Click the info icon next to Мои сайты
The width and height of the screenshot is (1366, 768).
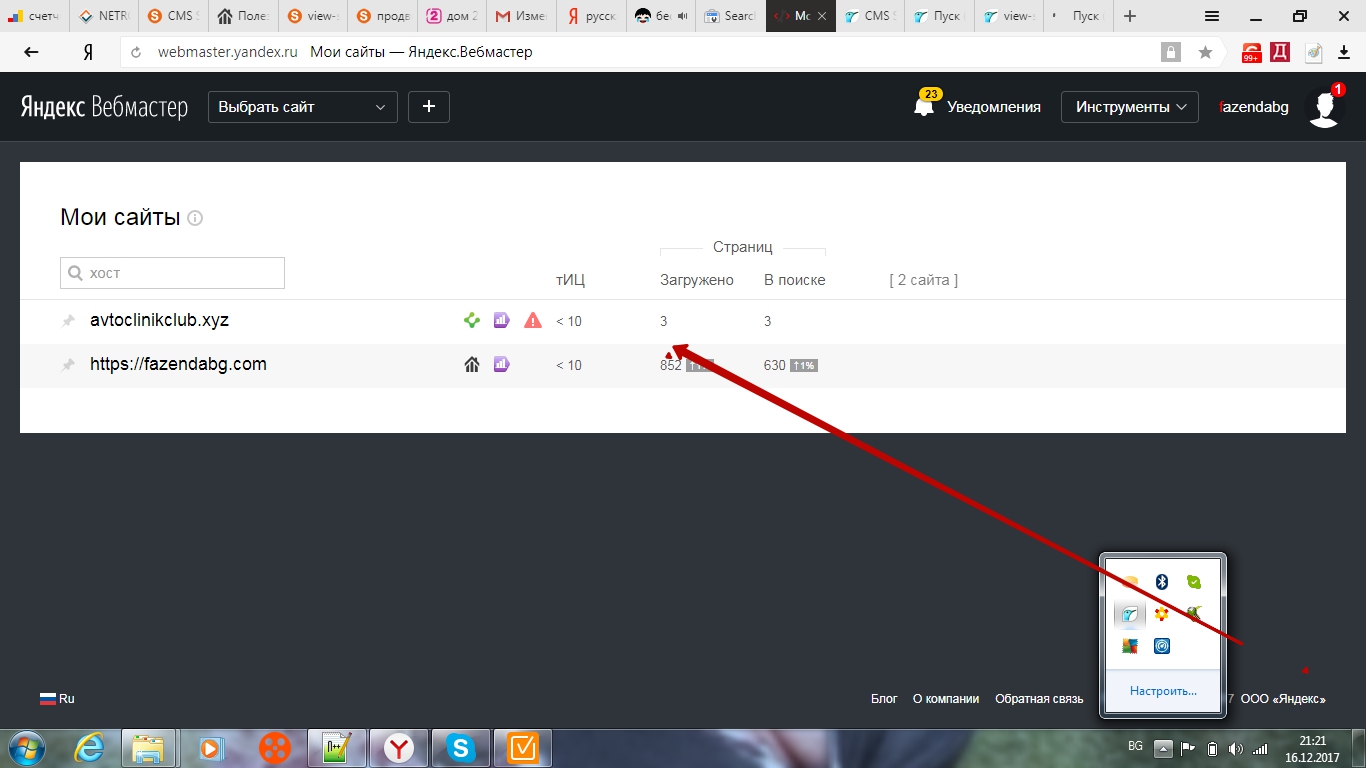pyautogui.click(x=195, y=218)
